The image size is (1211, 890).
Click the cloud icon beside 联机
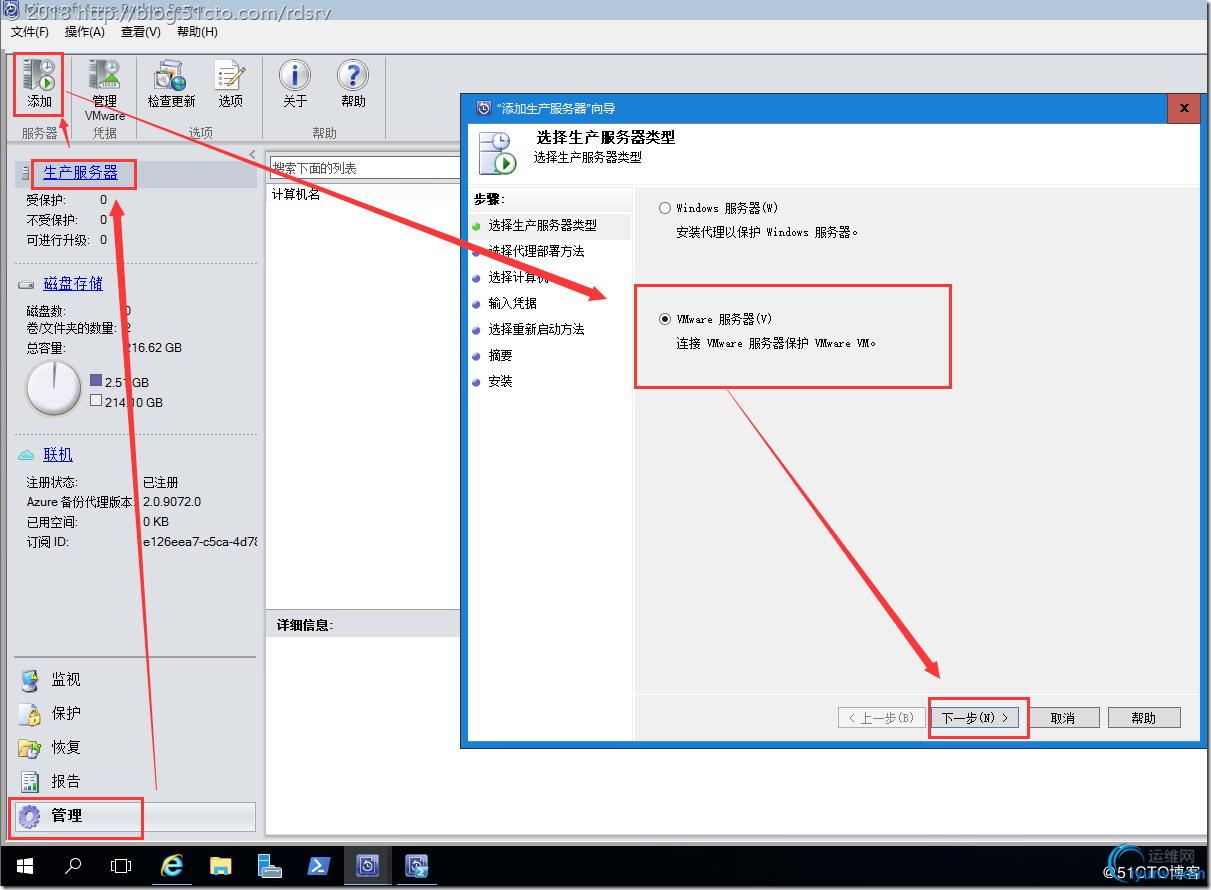pos(27,456)
